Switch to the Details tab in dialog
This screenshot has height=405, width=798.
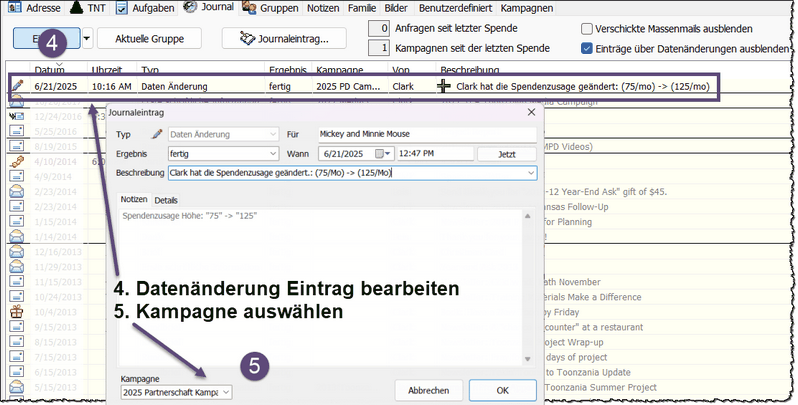166,200
